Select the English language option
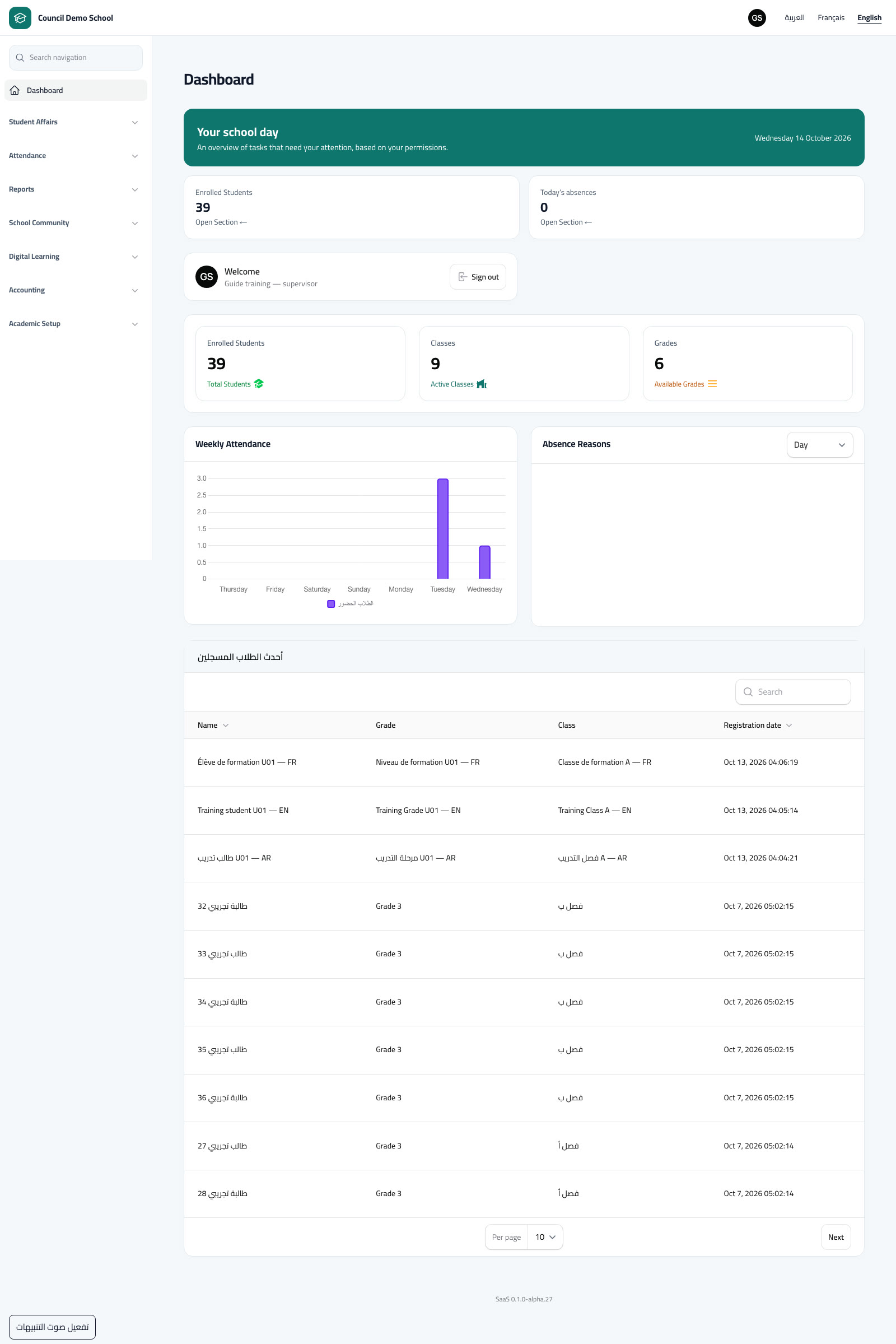The width and height of the screenshot is (896, 1344). 869,18
